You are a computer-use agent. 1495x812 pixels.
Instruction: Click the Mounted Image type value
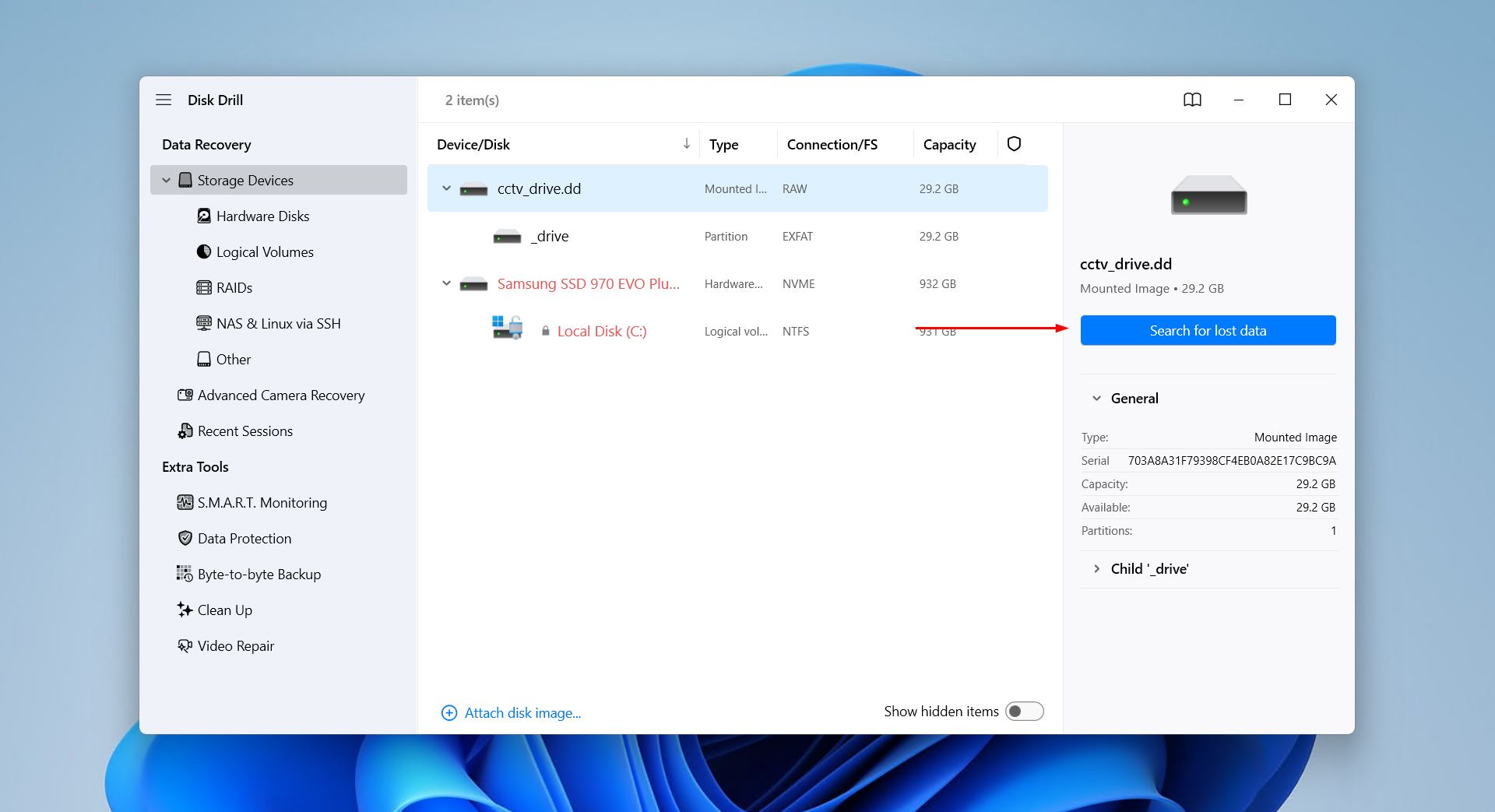pos(1295,437)
